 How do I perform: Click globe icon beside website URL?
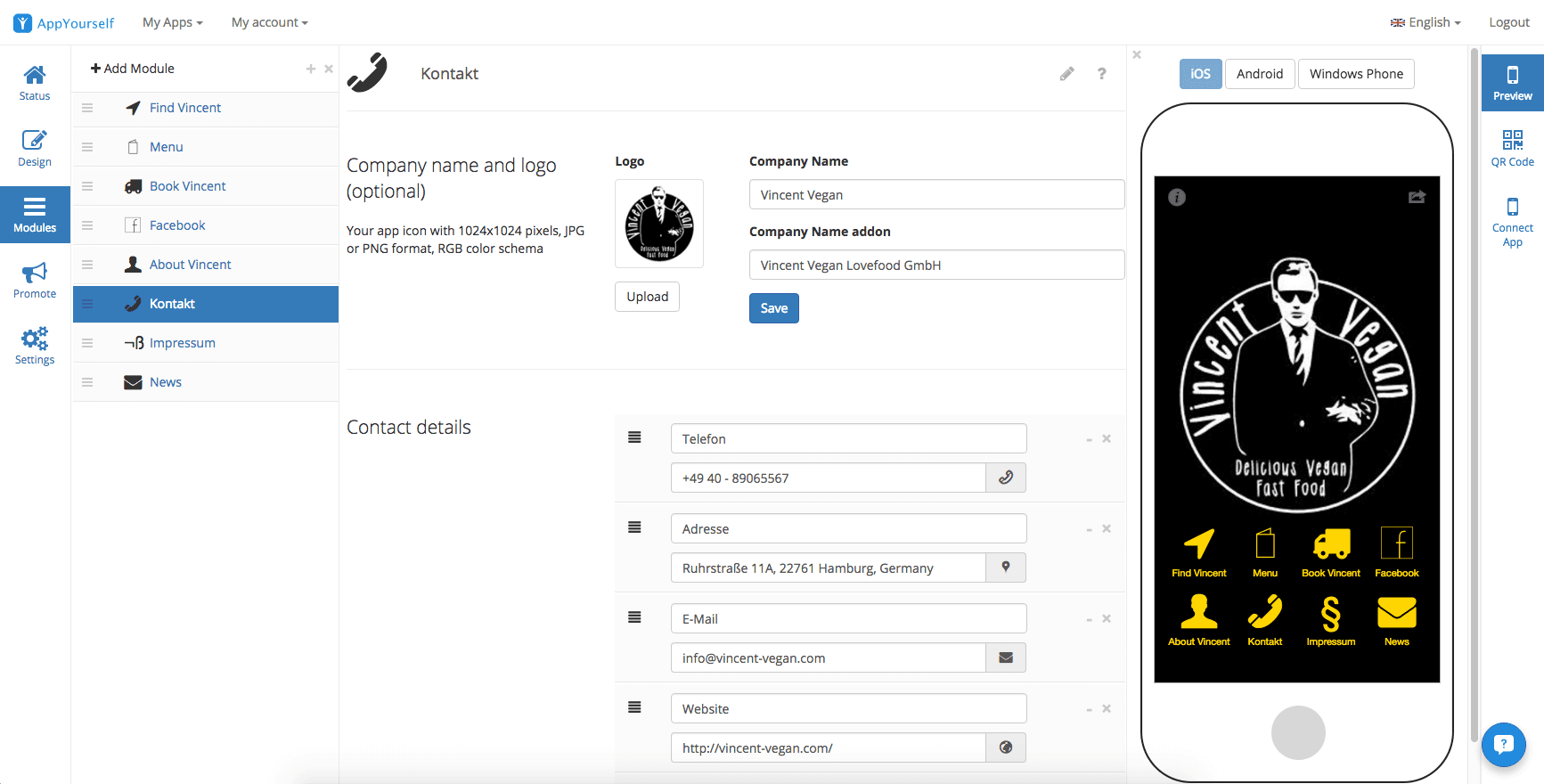click(x=1006, y=747)
